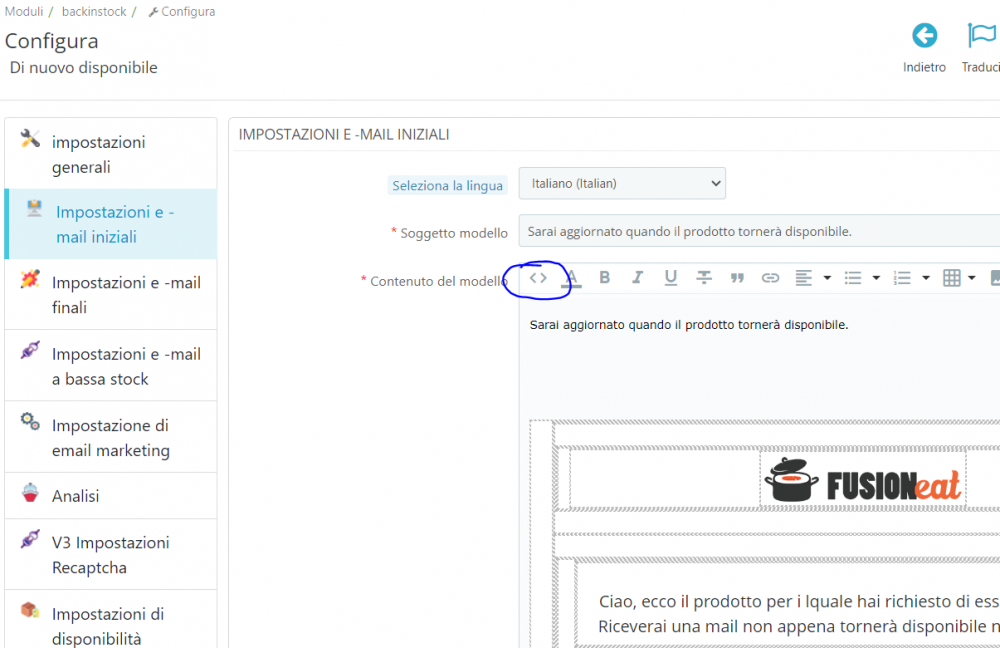The width and height of the screenshot is (1000, 648).
Task: Click the Soggetto modello input field
Action: point(759,231)
